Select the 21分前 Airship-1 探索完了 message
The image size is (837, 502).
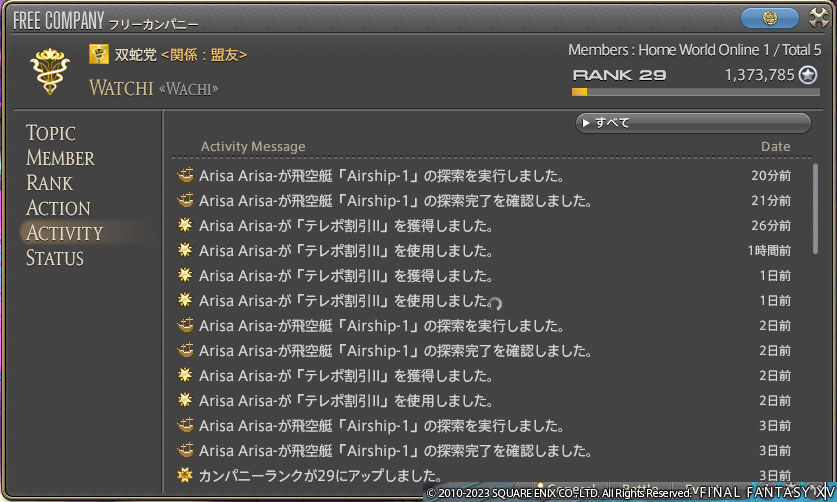(x=396, y=201)
